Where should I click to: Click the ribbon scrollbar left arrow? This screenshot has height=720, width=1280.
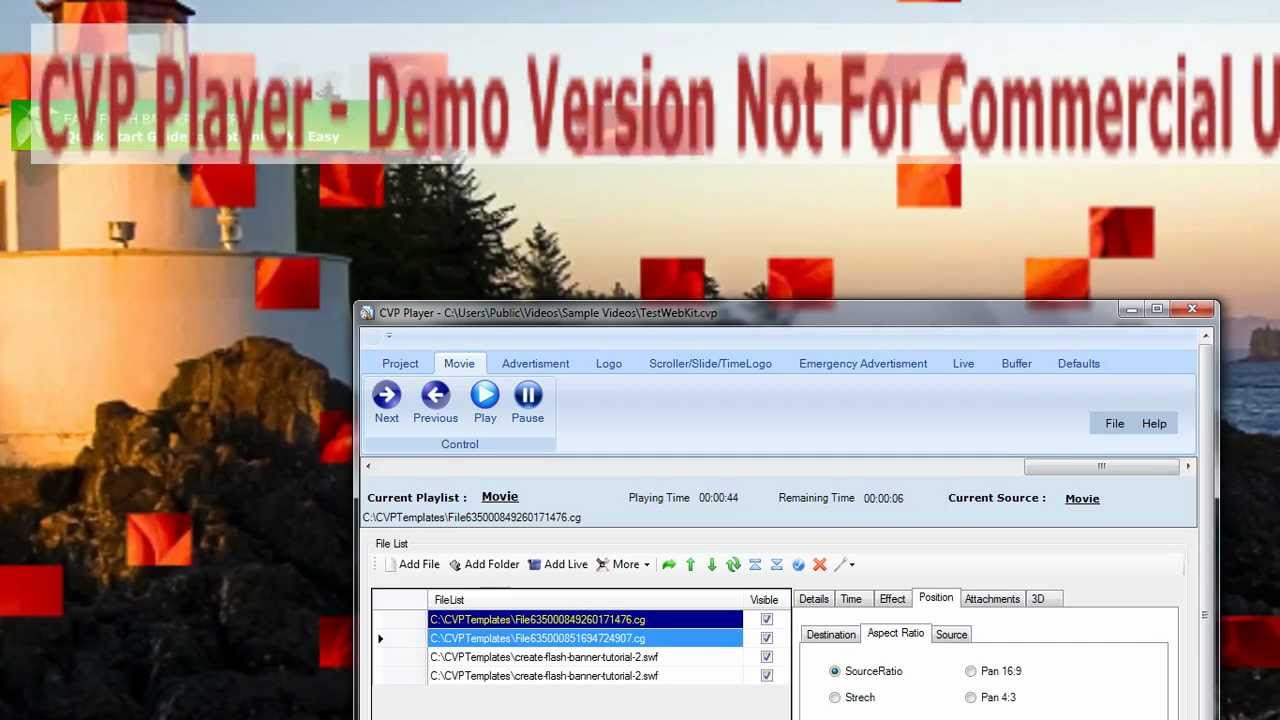(x=368, y=466)
